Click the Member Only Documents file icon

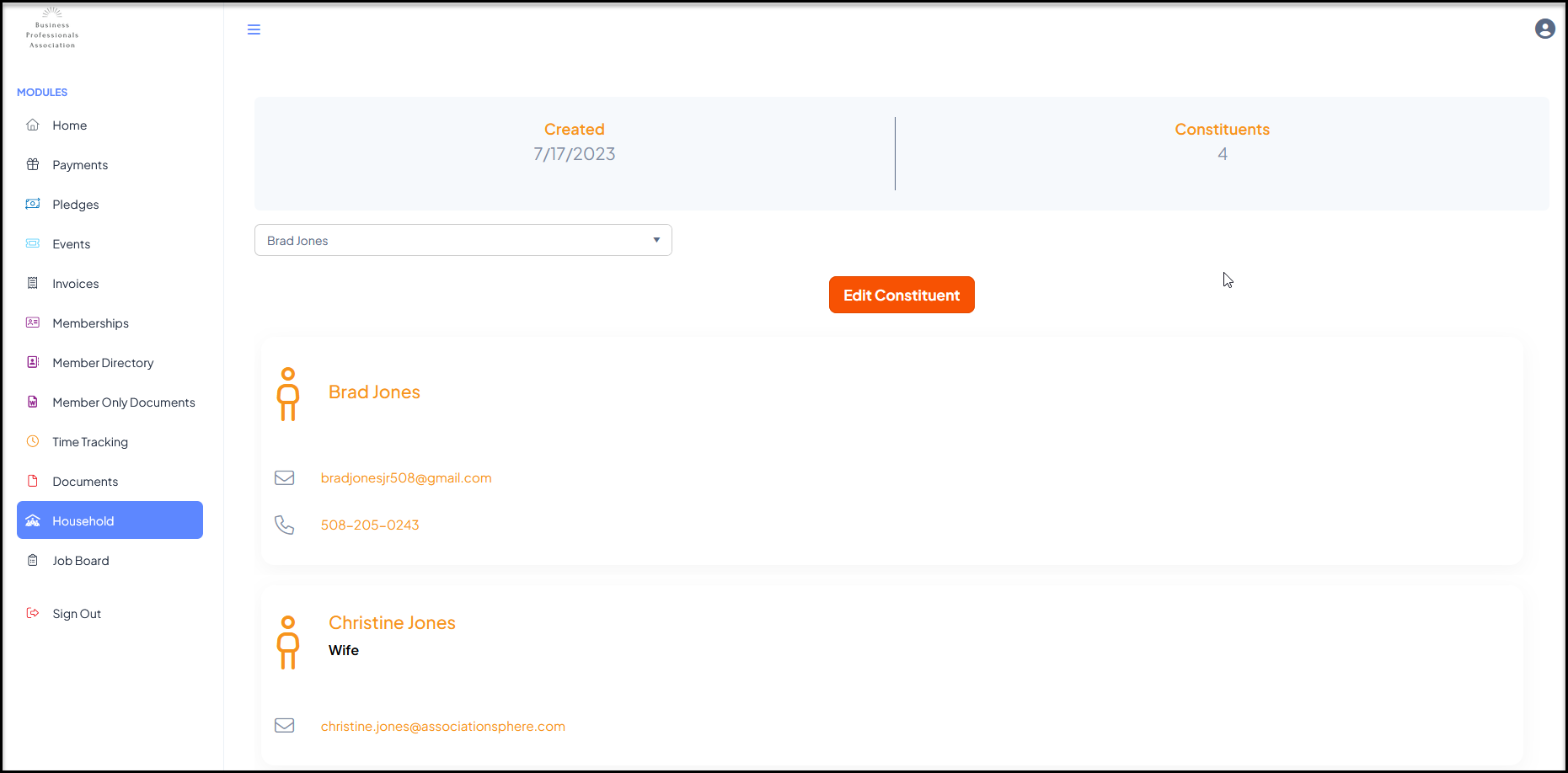tap(33, 402)
